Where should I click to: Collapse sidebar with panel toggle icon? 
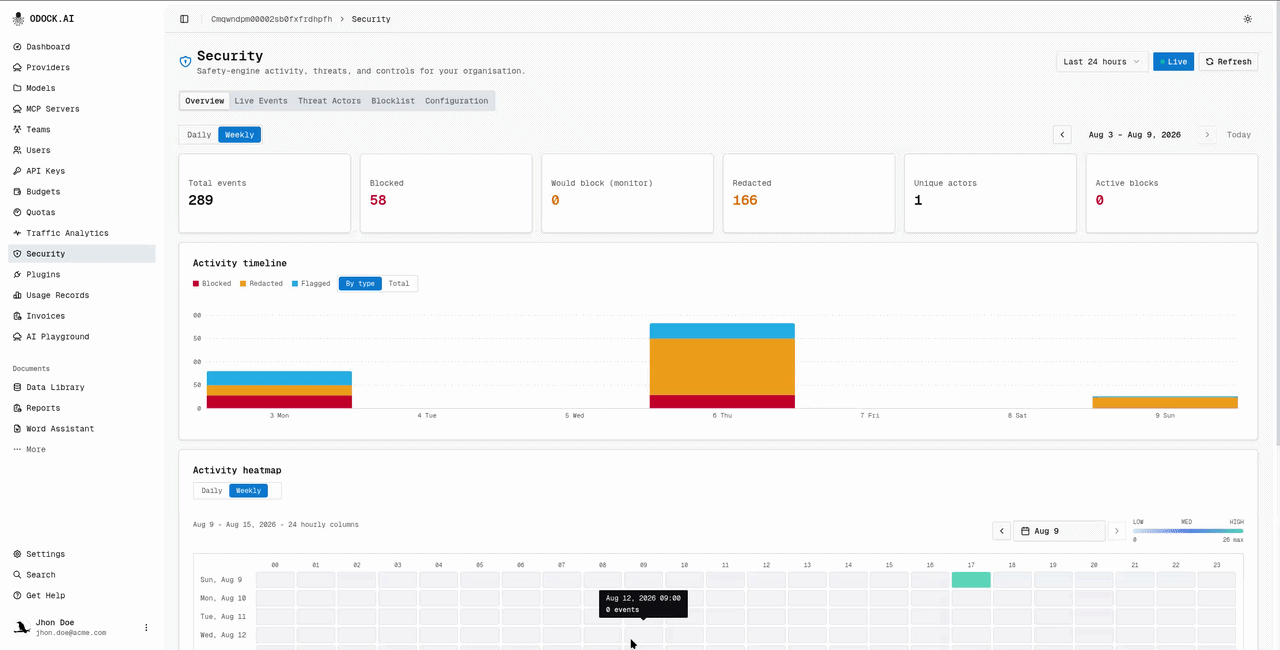coord(184,19)
